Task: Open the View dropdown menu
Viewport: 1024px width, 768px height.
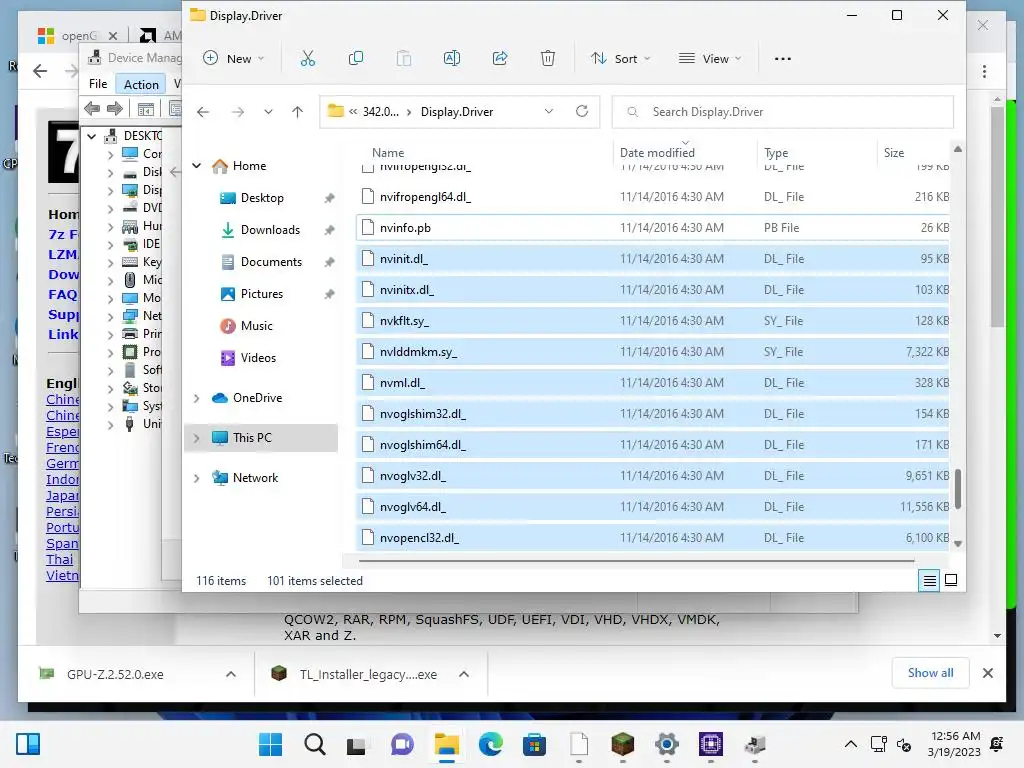Action: pos(710,59)
